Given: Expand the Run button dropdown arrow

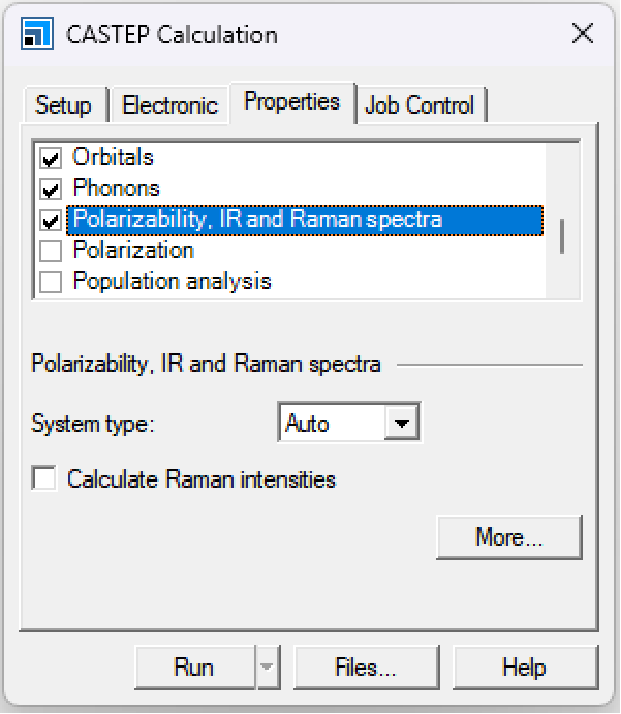Looking at the screenshot, I should [267, 667].
